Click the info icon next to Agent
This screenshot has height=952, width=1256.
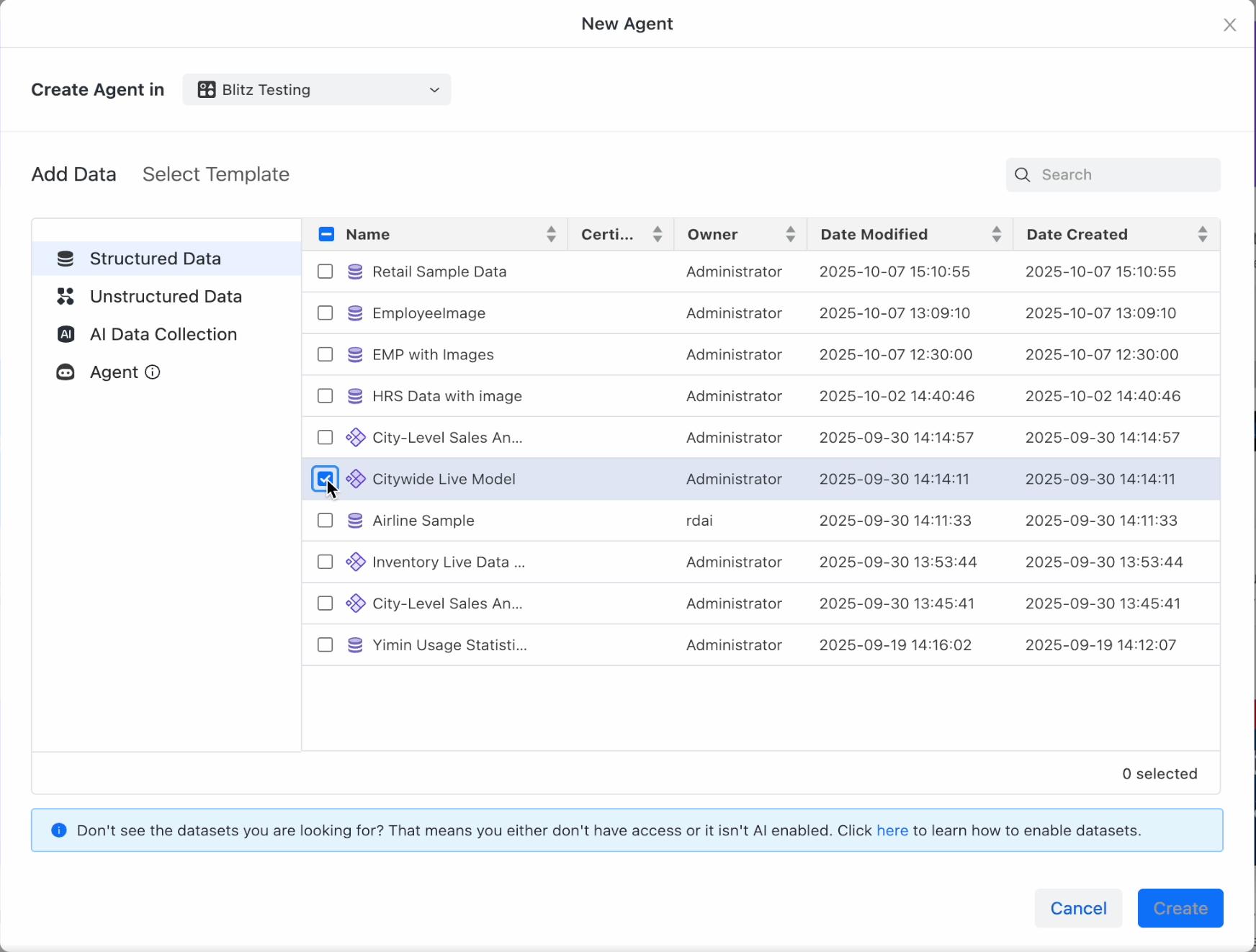(x=152, y=372)
